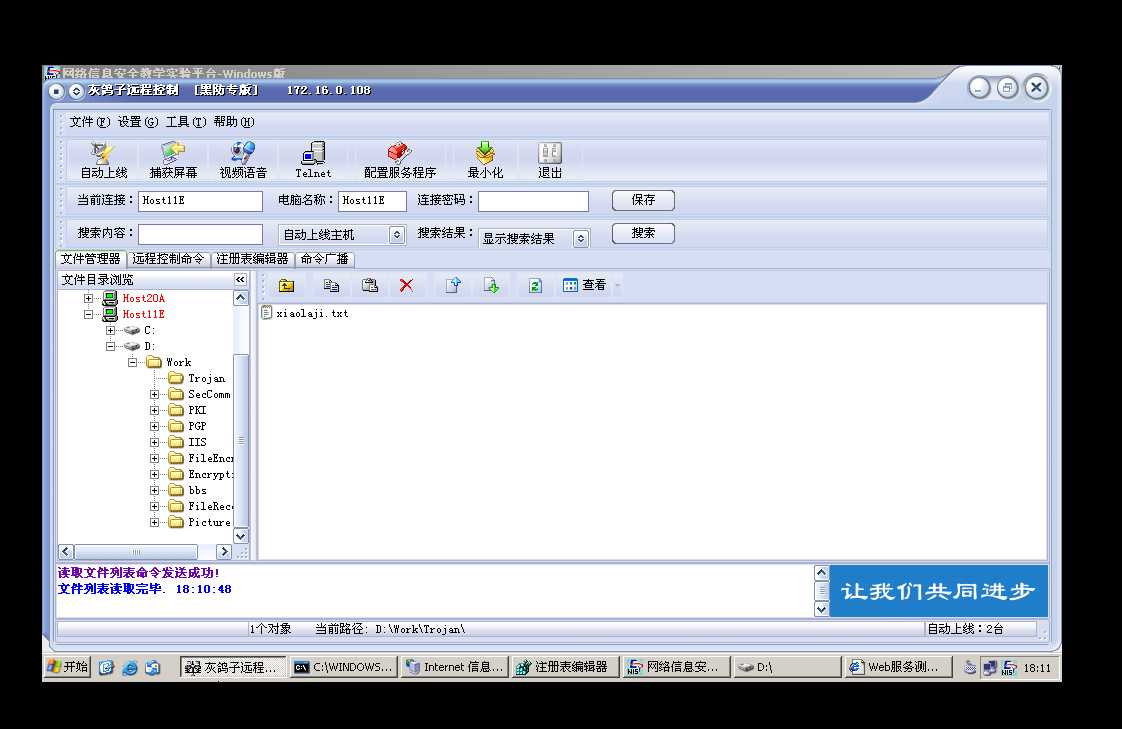Open the 自动上线主机 dropdown
Screen dimensions: 1122x729
pos(396,235)
